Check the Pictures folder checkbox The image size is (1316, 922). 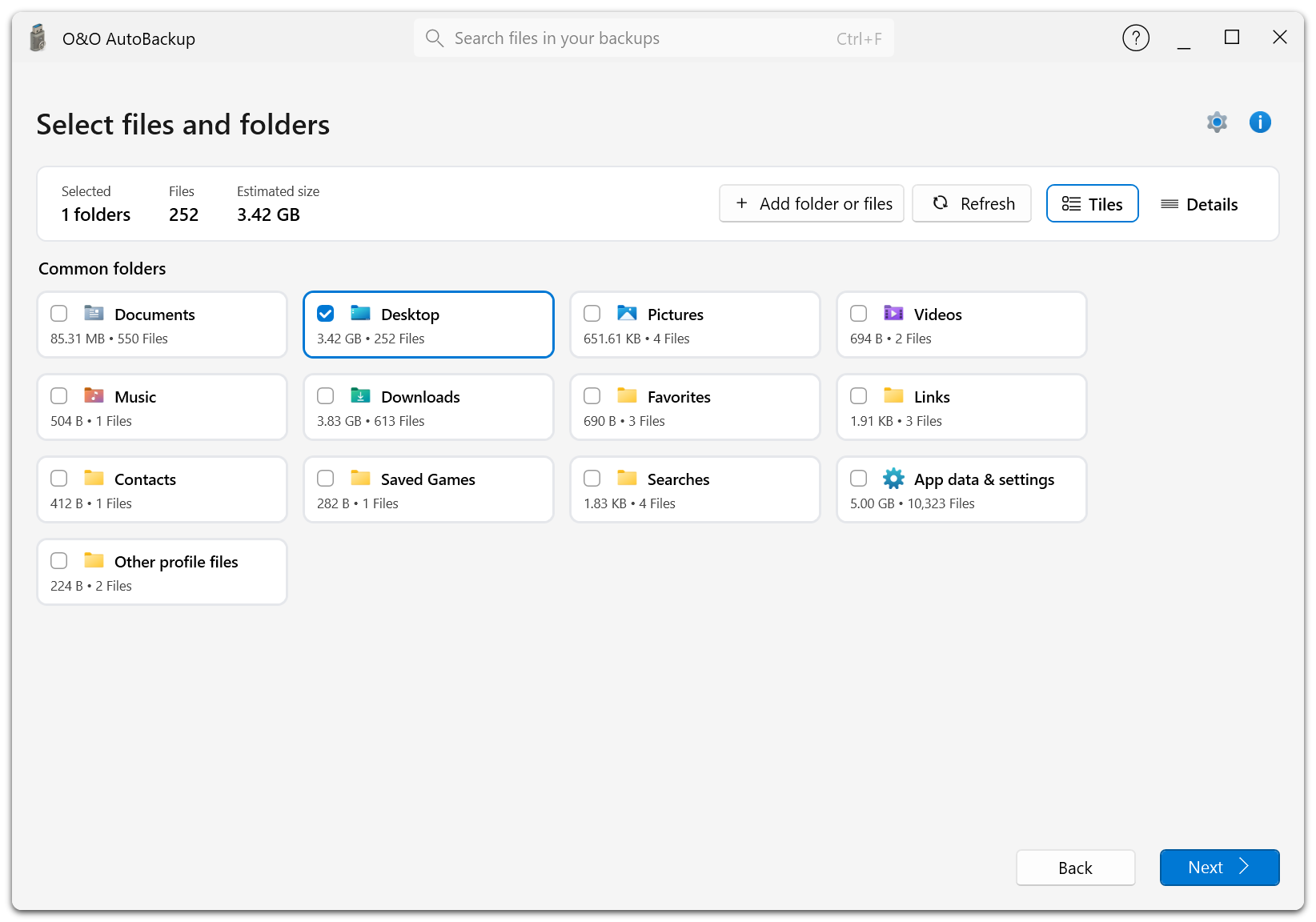tap(592, 314)
